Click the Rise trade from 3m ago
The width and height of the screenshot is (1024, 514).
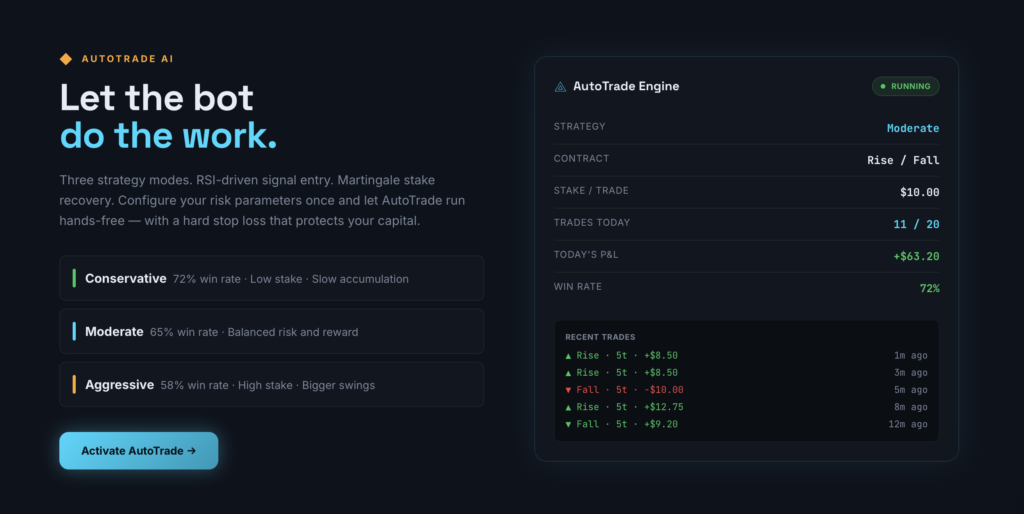click(746, 372)
